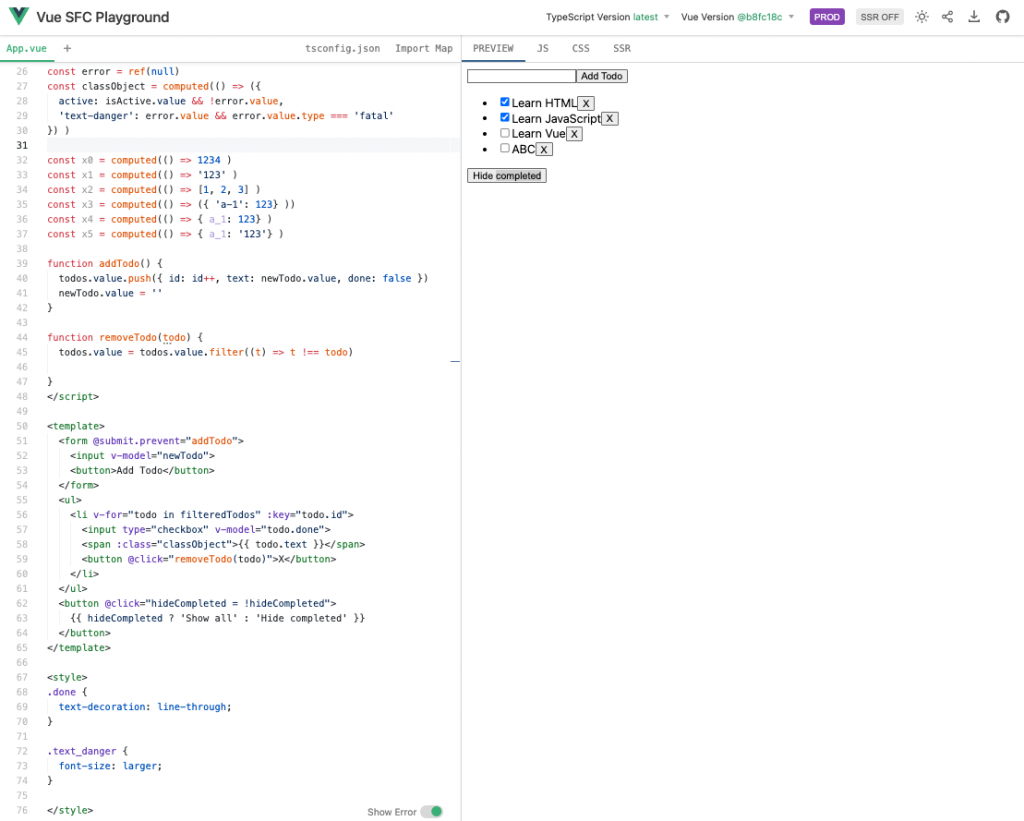Click the Learn Vue todo text

538,133
